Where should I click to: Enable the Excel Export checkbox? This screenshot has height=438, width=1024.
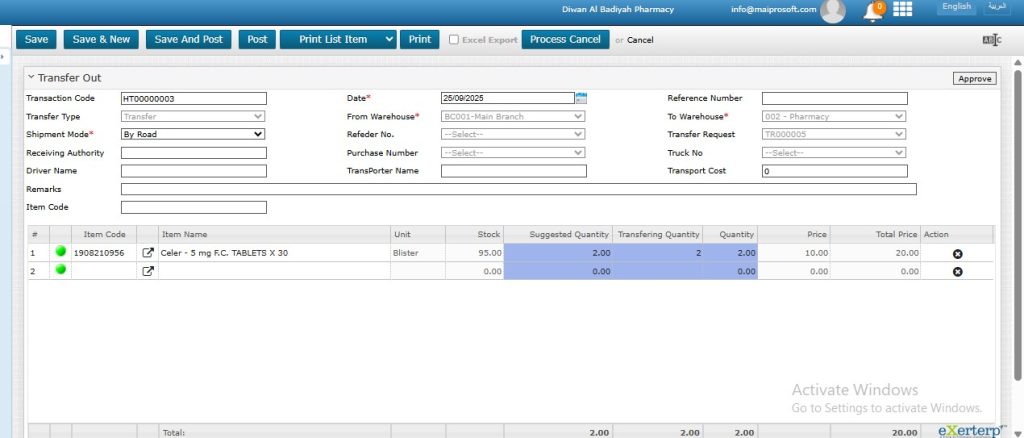coord(454,40)
